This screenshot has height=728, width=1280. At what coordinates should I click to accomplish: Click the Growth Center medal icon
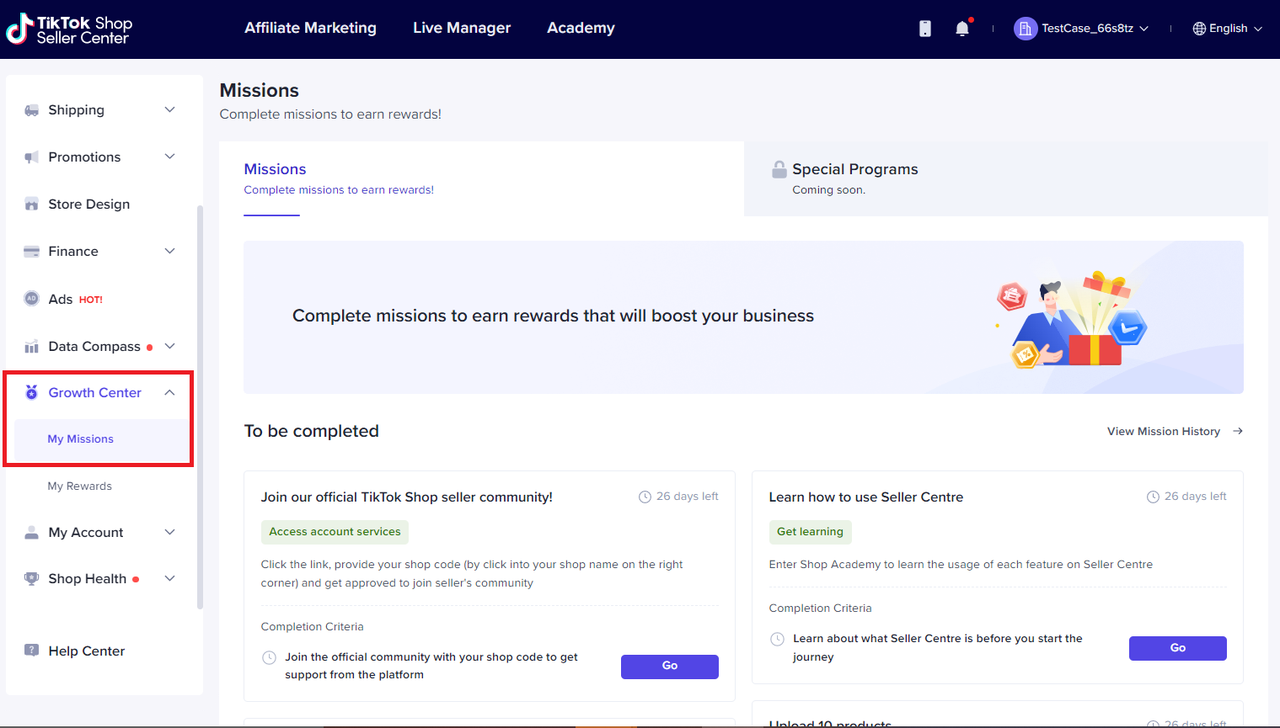pos(31,393)
